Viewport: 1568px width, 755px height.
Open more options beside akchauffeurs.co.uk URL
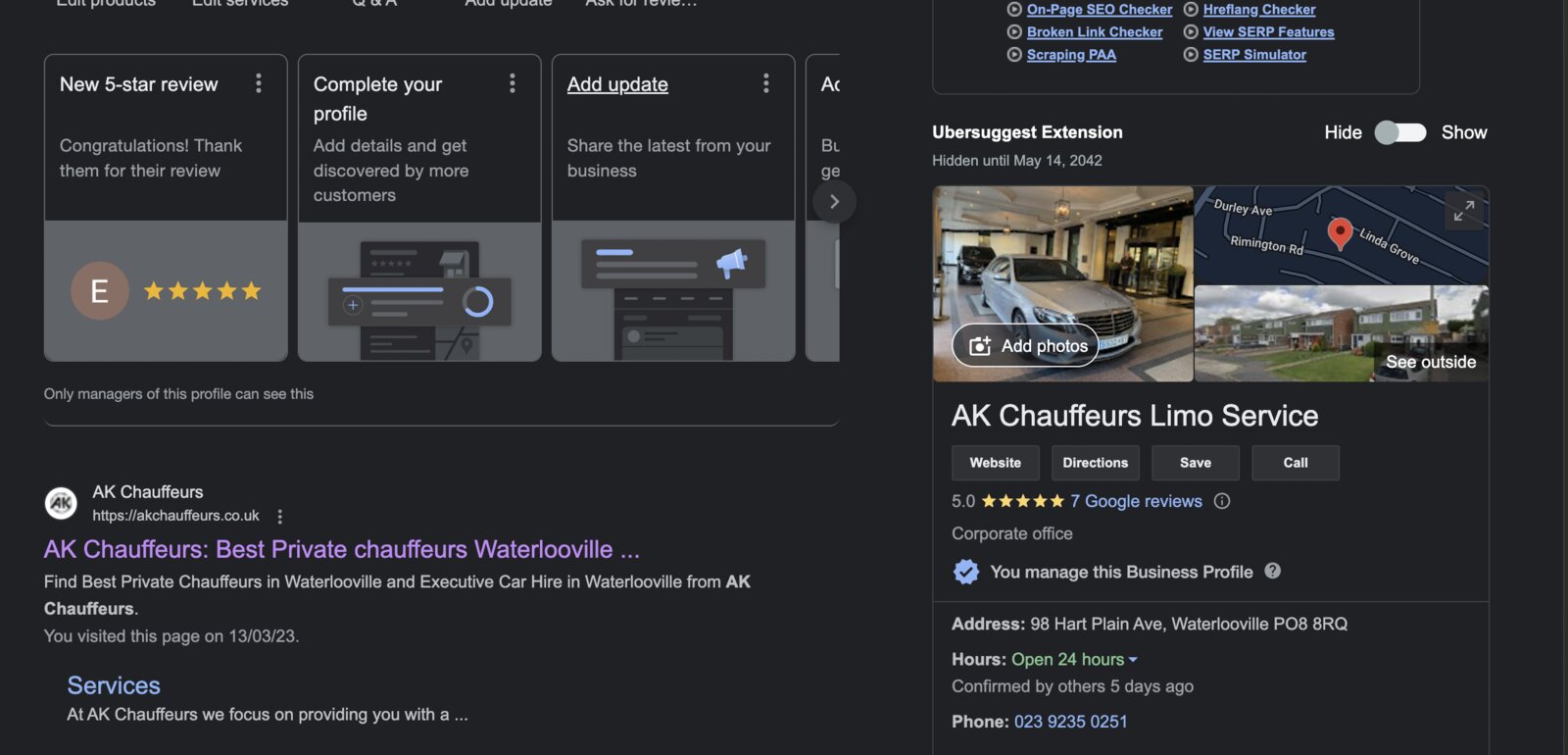[280, 516]
